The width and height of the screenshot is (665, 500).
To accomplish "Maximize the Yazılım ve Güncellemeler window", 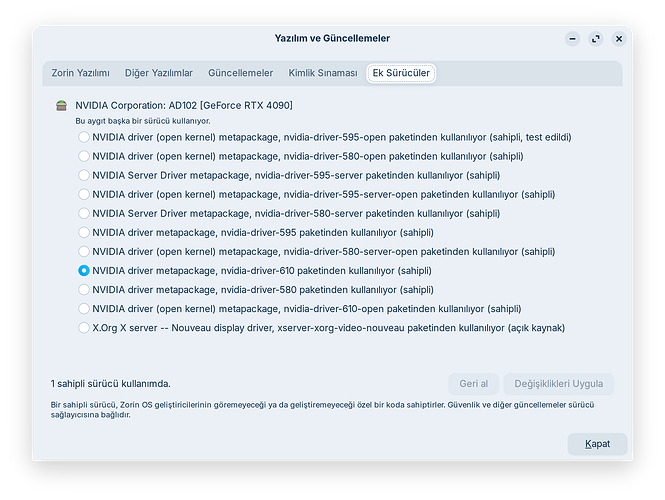I will [x=595, y=39].
